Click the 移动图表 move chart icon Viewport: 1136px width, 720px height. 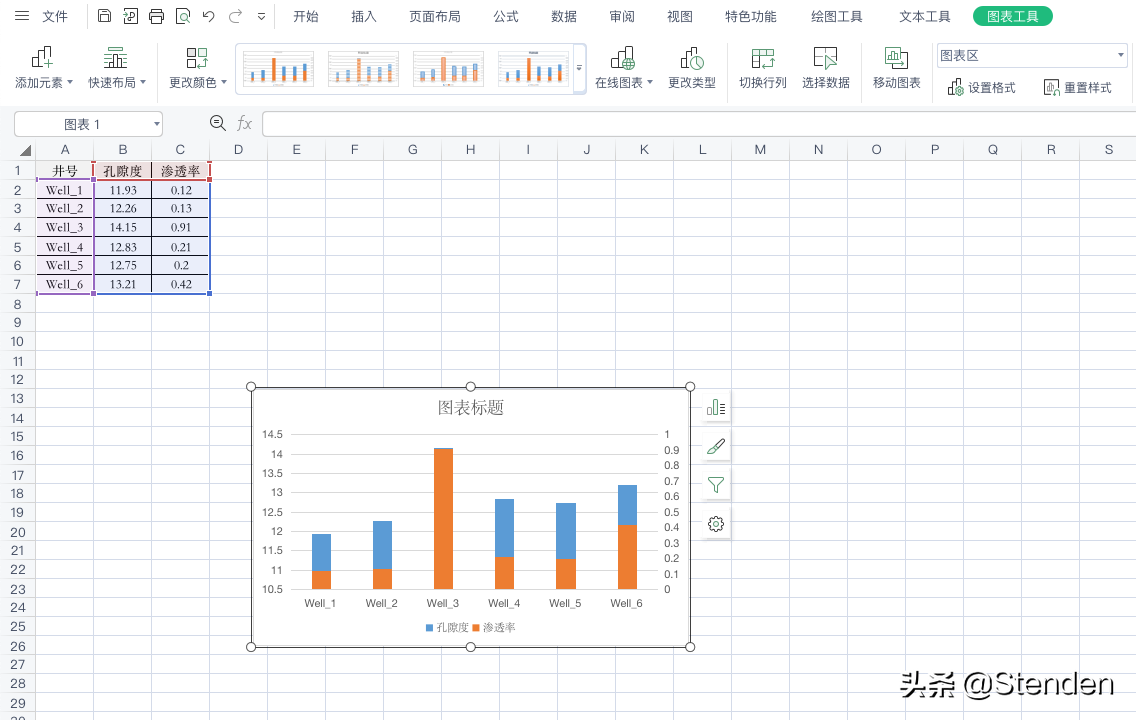[x=896, y=58]
